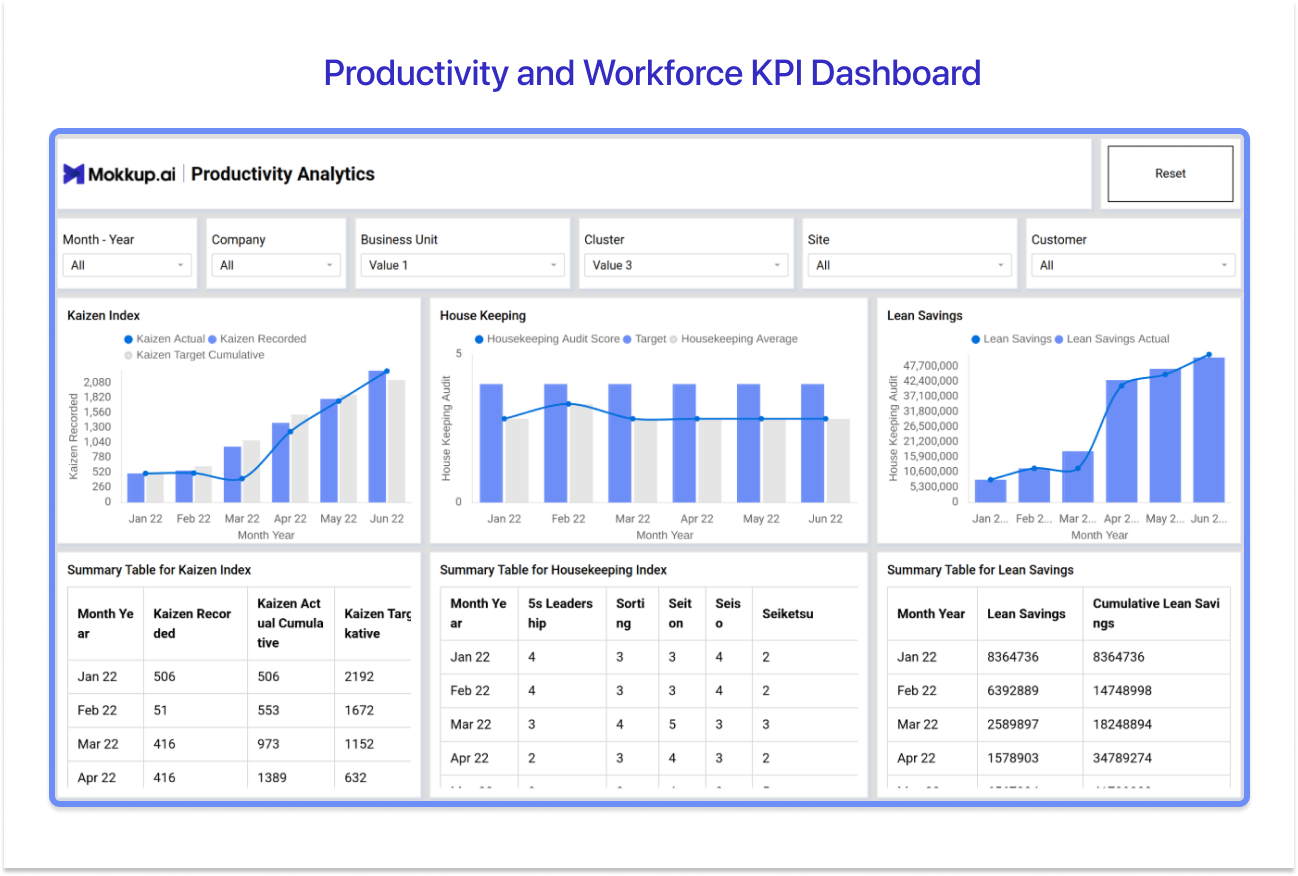Click the Summary Table for Lean Savings title

click(980, 570)
